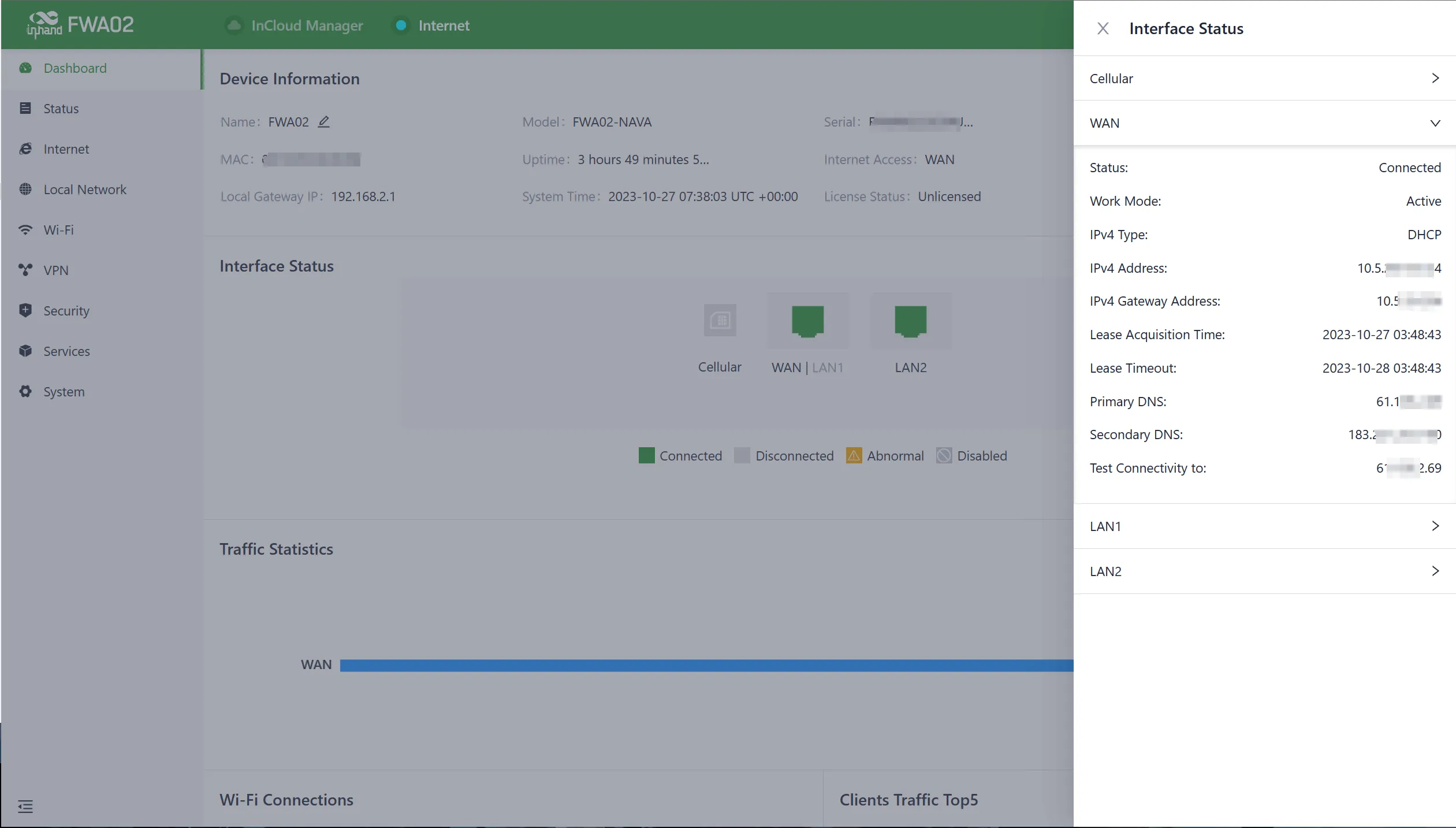Screen dimensions: 1456x828
Task: Click the Wi-Fi Connections heading
Action: pos(286,800)
